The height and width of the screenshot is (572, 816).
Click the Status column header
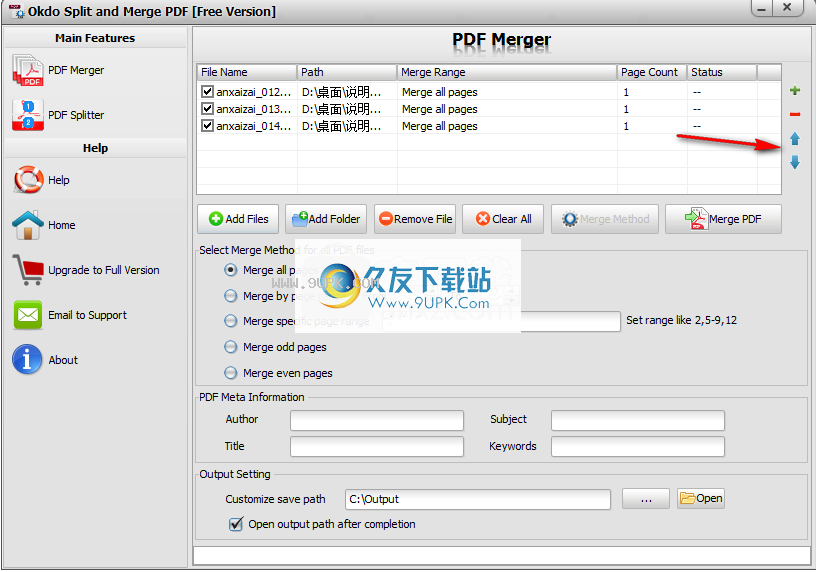(x=722, y=72)
